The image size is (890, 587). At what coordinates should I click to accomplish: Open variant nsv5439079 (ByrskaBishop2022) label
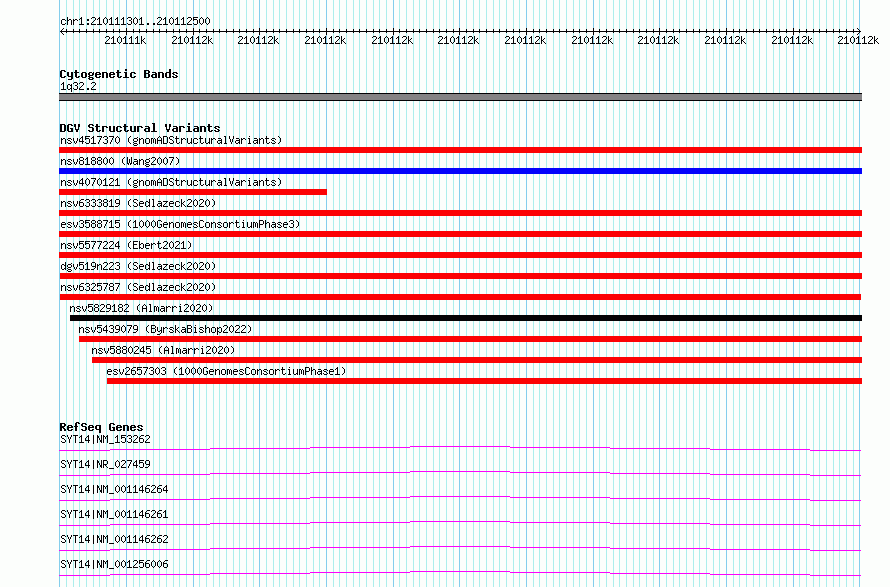(165, 329)
